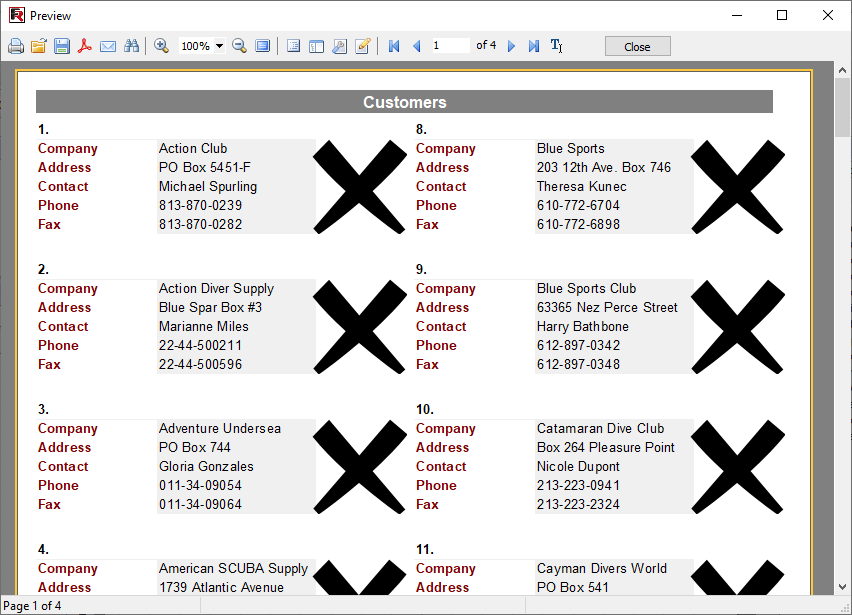Click the contact name "Michael Spurling"
Image resolution: width=852 pixels, height=615 pixels.
(x=208, y=186)
